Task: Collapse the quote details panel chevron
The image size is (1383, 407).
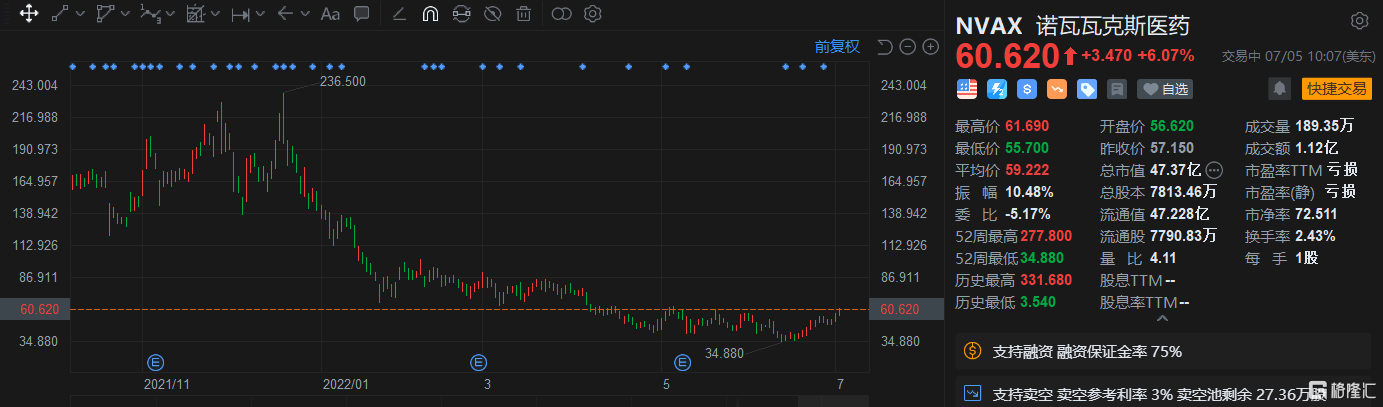Action: [x=1162, y=320]
